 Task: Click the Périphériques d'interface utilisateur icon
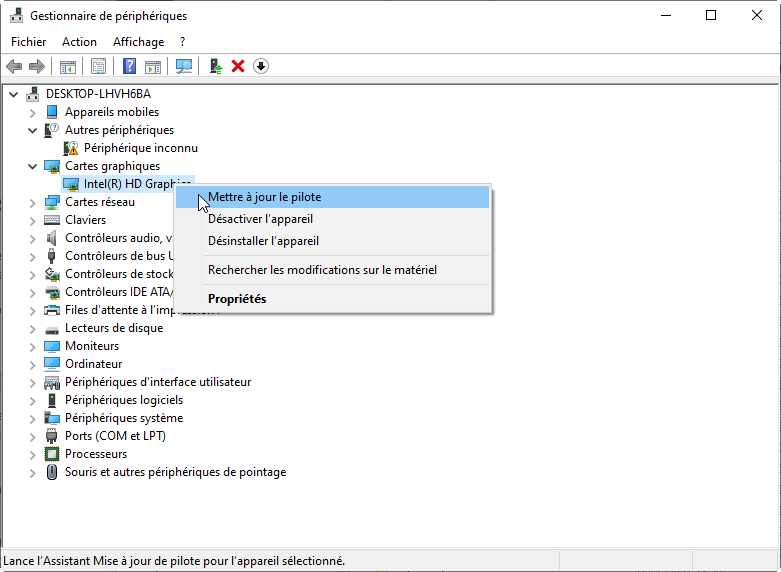click(x=52, y=382)
